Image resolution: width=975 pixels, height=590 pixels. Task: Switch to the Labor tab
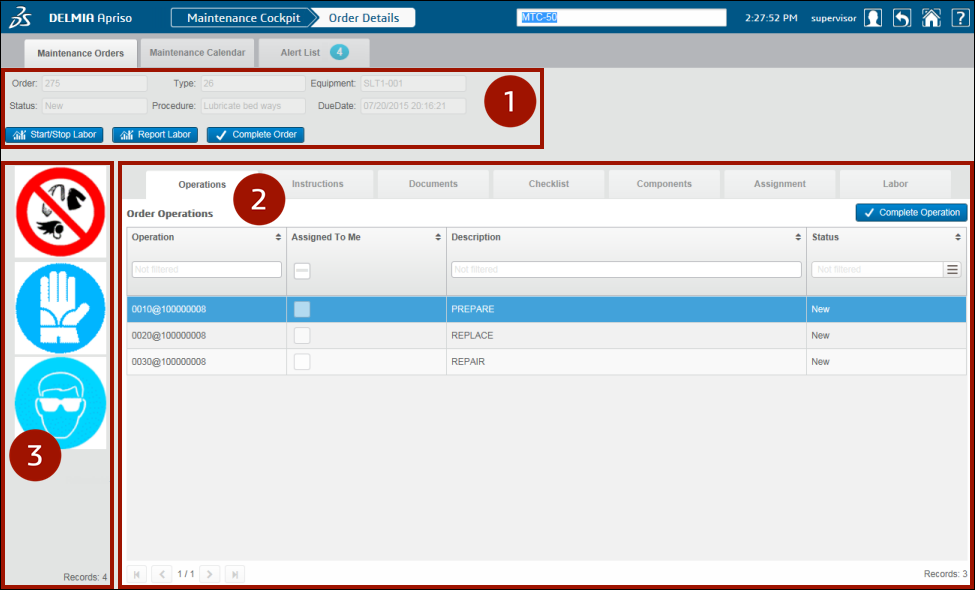point(895,184)
